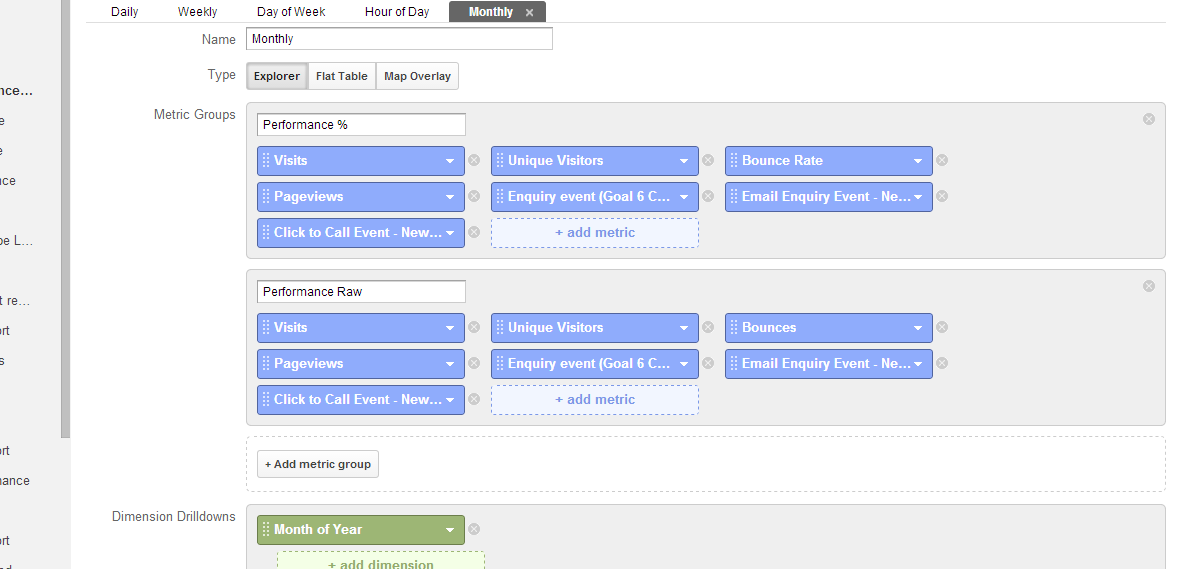Viewport: 1179px width, 569px height.
Task: Remove Month of Year dimension x icon
Action: (474, 529)
